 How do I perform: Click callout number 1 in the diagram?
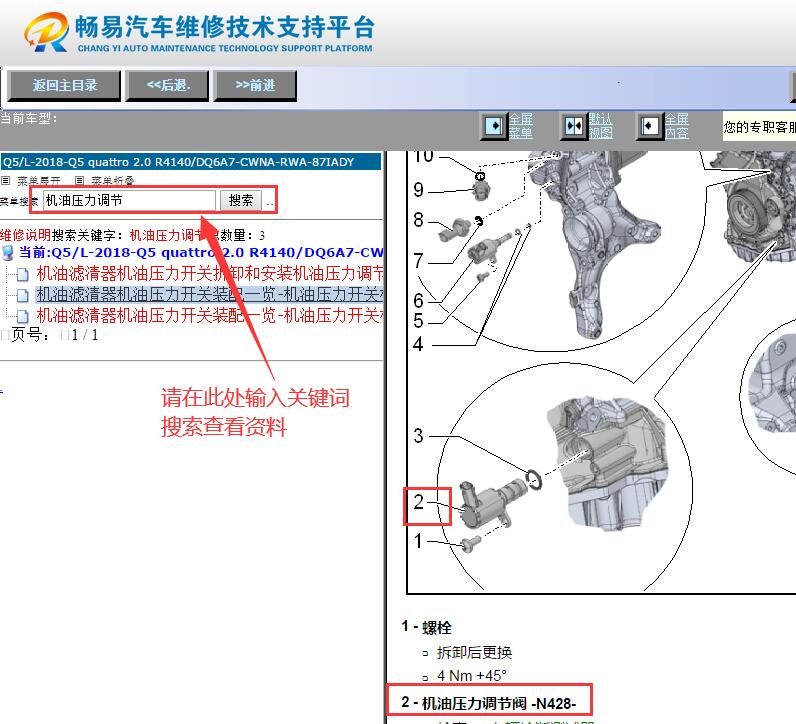(418, 541)
